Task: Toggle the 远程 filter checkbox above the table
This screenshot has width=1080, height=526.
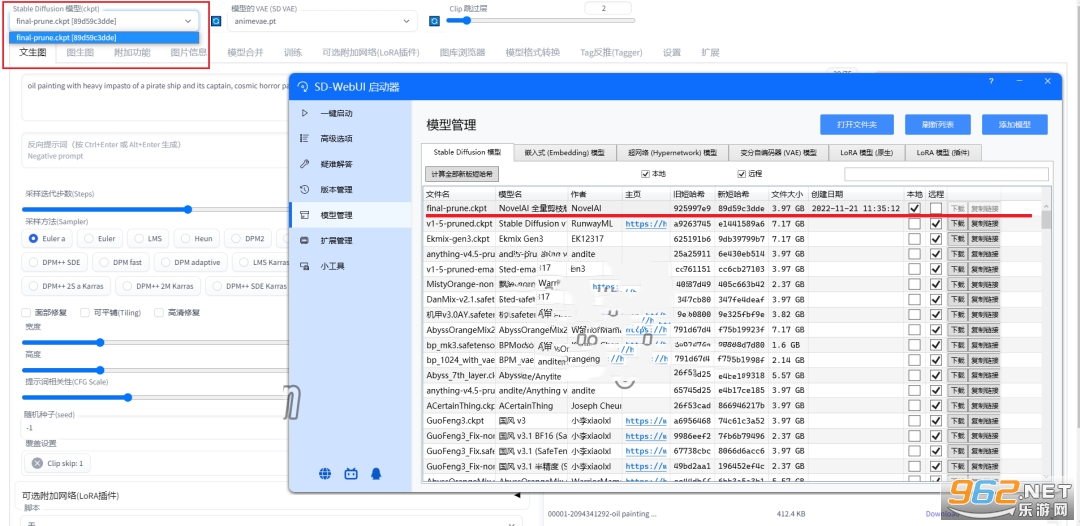Action: (742, 174)
